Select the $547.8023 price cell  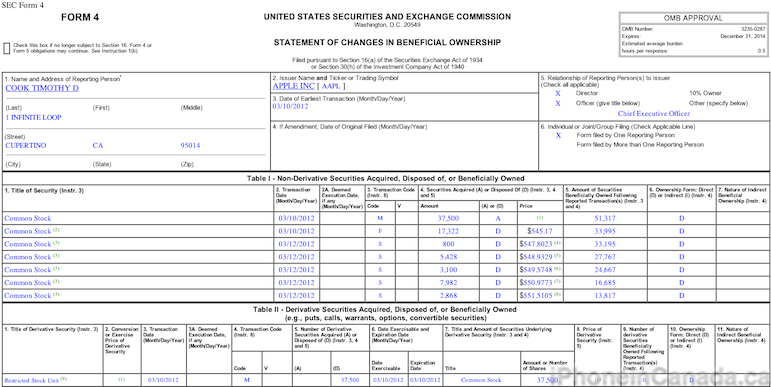(x=536, y=244)
